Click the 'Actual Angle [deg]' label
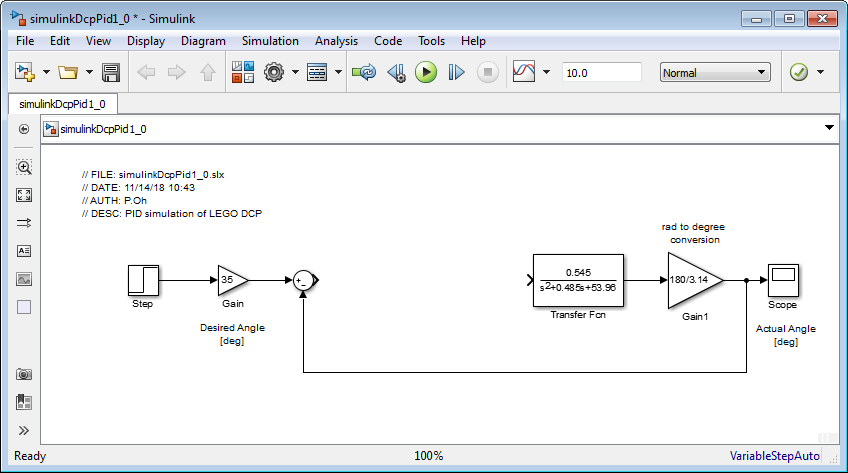This screenshot has width=848, height=473. click(x=785, y=335)
